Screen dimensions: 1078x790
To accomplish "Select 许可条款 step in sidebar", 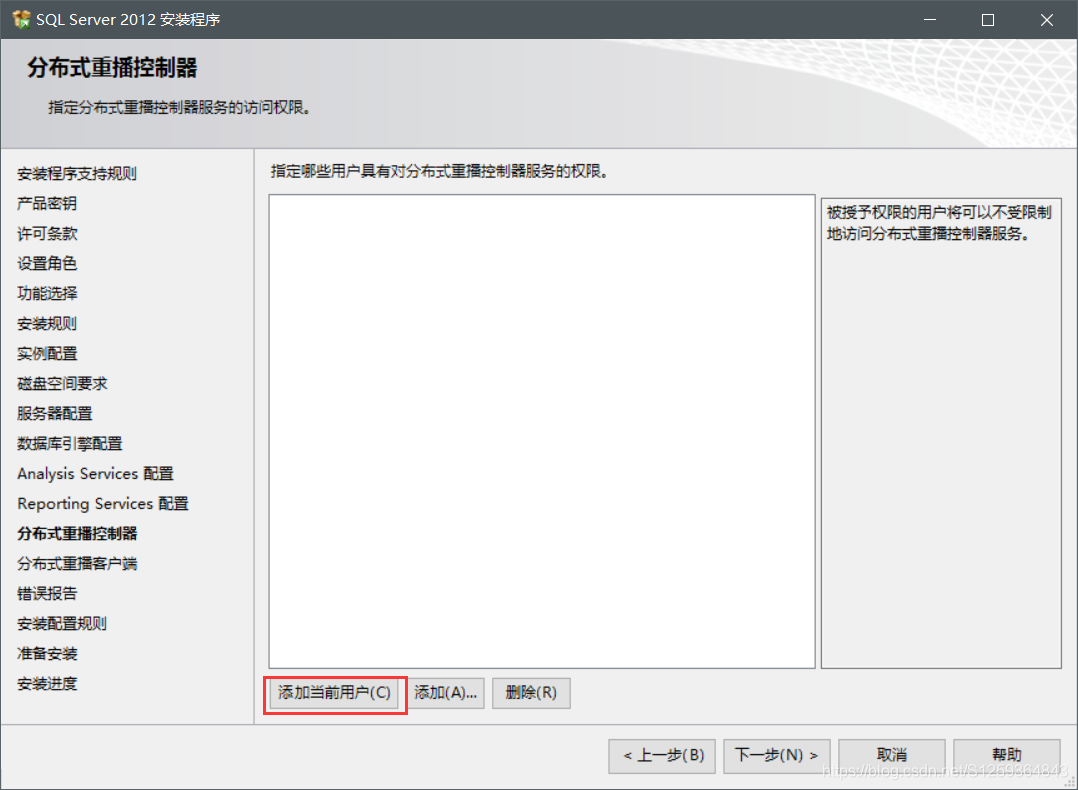I will click(47, 234).
